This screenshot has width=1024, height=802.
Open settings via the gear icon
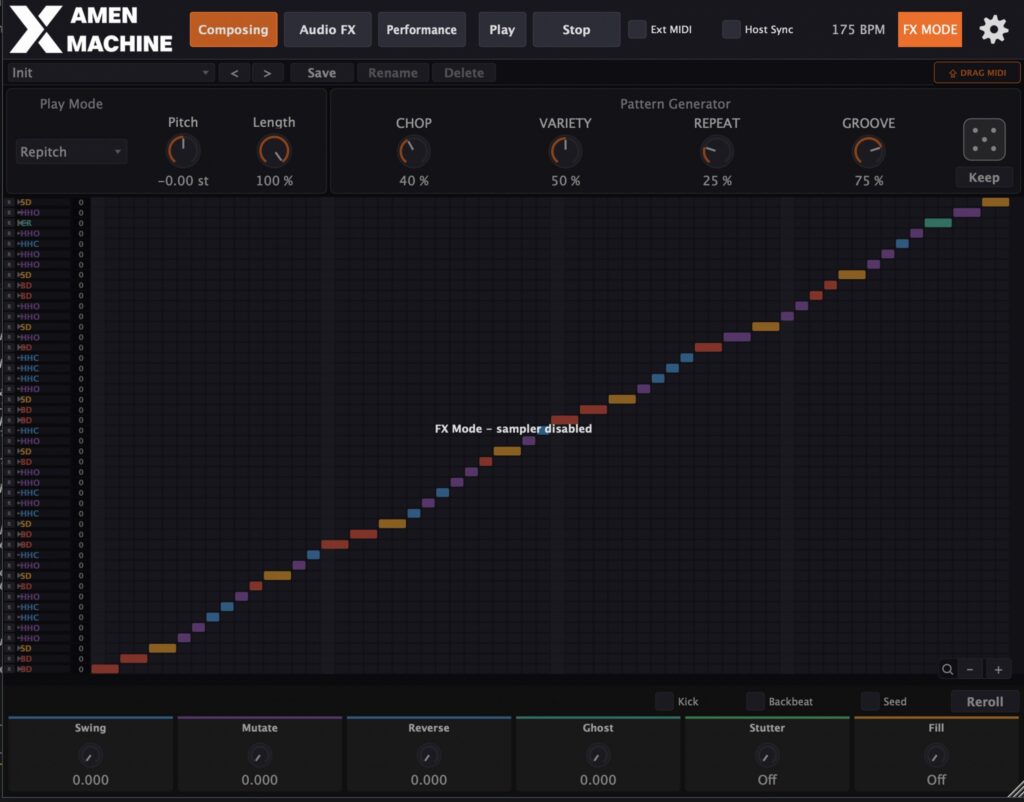993,29
